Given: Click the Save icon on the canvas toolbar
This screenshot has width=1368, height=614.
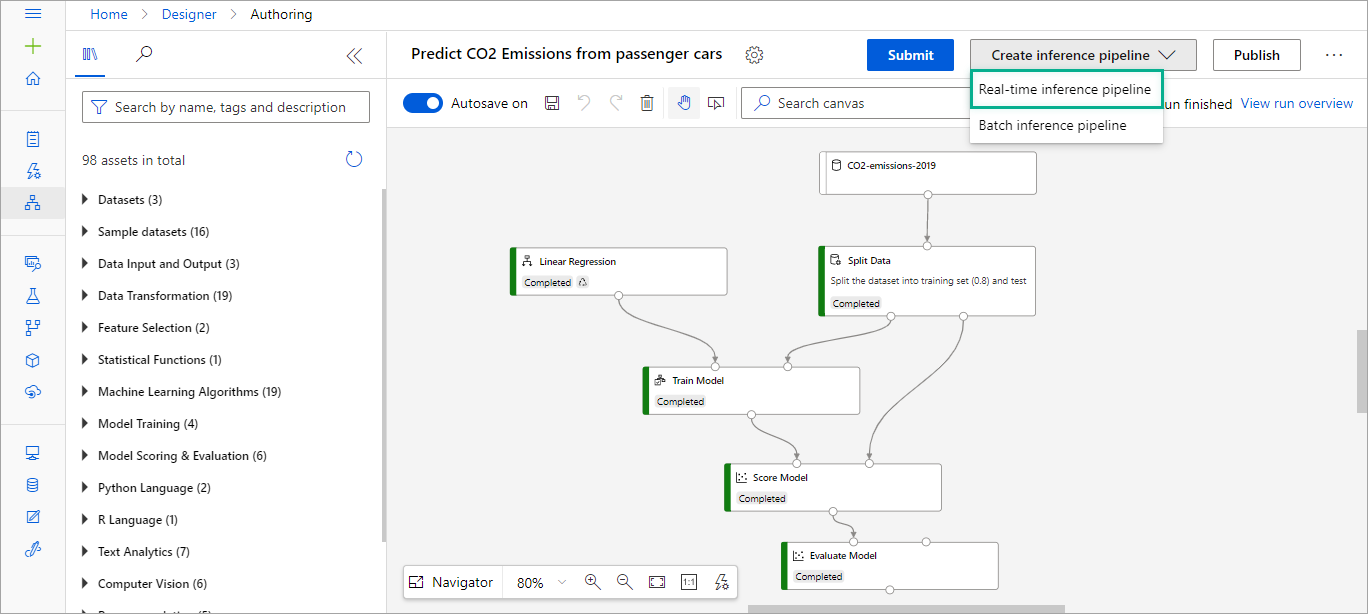Looking at the screenshot, I should (x=551, y=102).
